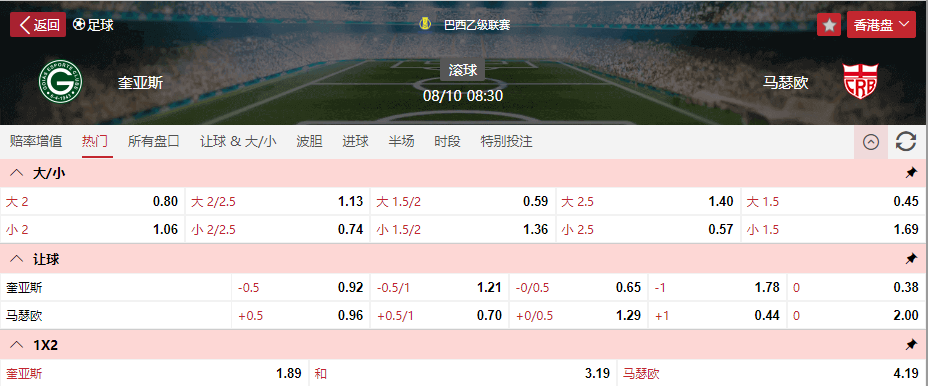The height and width of the screenshot is (386, 928).
Task: Select handicap +0/0.5 at 1.29
Action: (x=579, y=316)
